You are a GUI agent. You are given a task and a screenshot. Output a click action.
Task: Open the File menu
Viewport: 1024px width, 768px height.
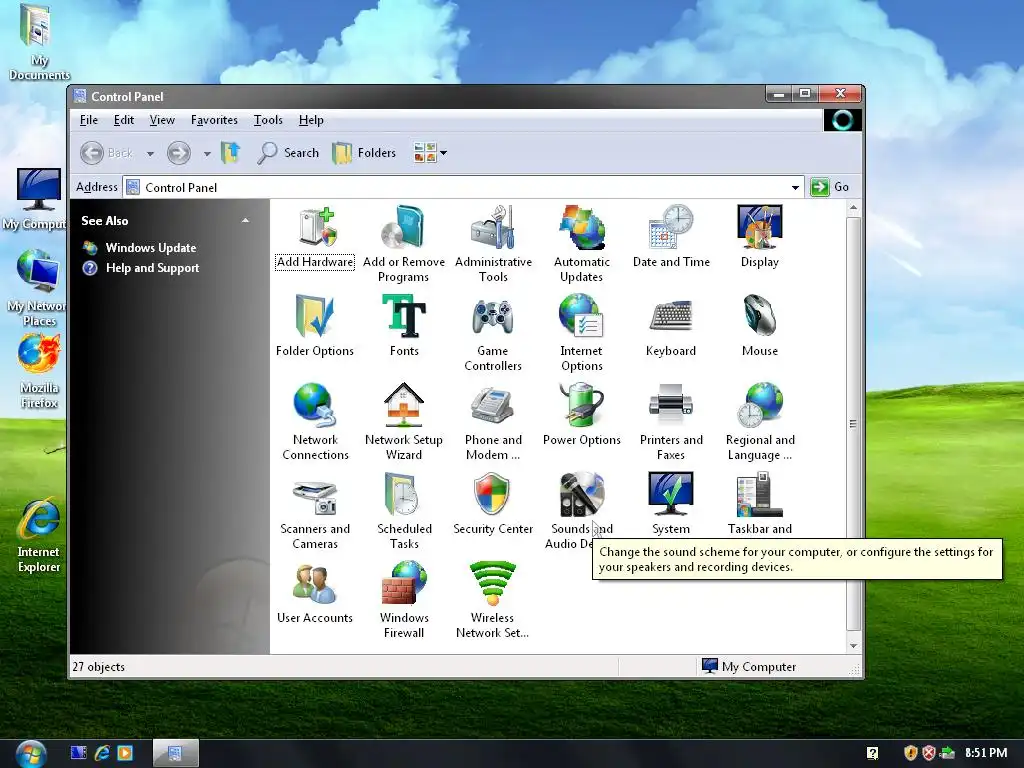(x=89, y=120)
